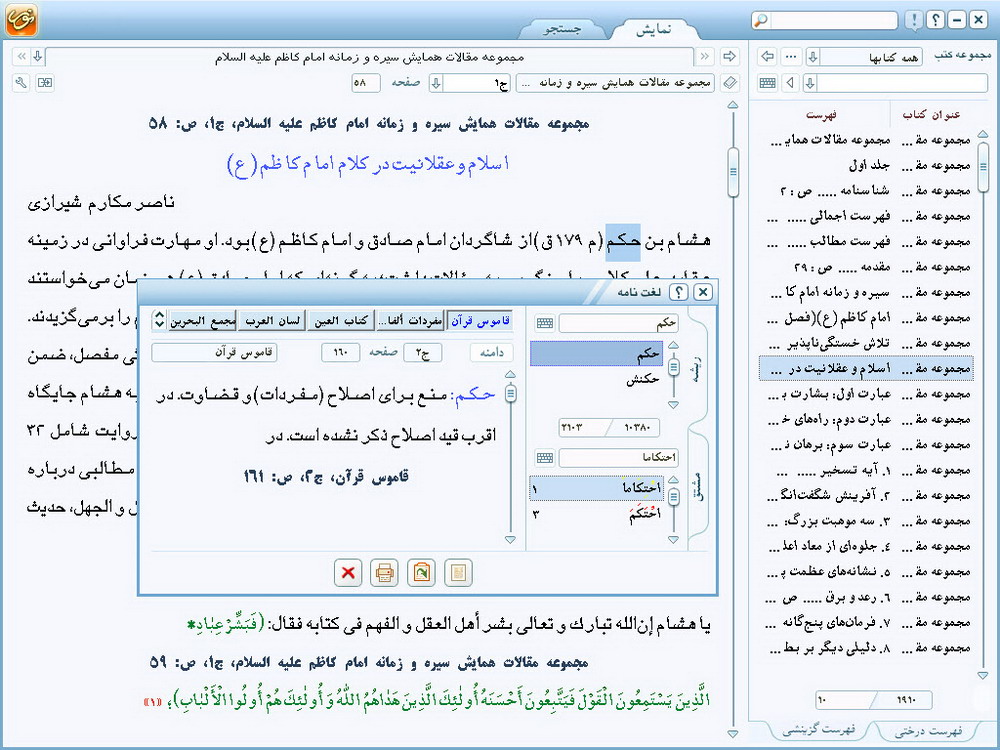Open virtual keyboard next to root word field
Screen dimensions: 1000x750
point(544,323)
